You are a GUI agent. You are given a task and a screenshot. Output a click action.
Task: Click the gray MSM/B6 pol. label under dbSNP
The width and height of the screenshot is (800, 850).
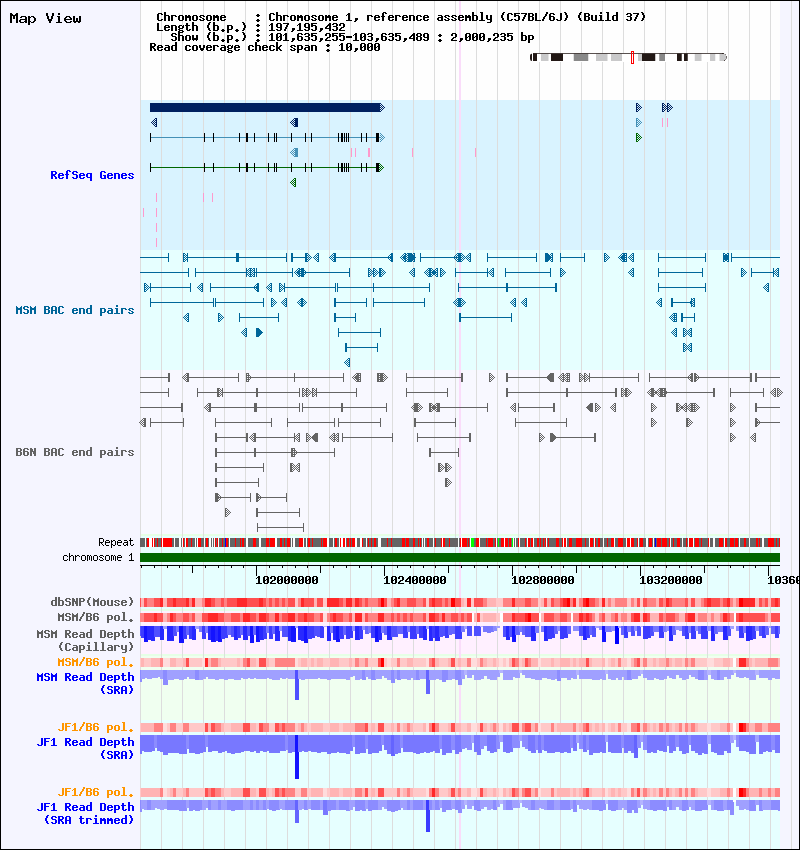95,617
